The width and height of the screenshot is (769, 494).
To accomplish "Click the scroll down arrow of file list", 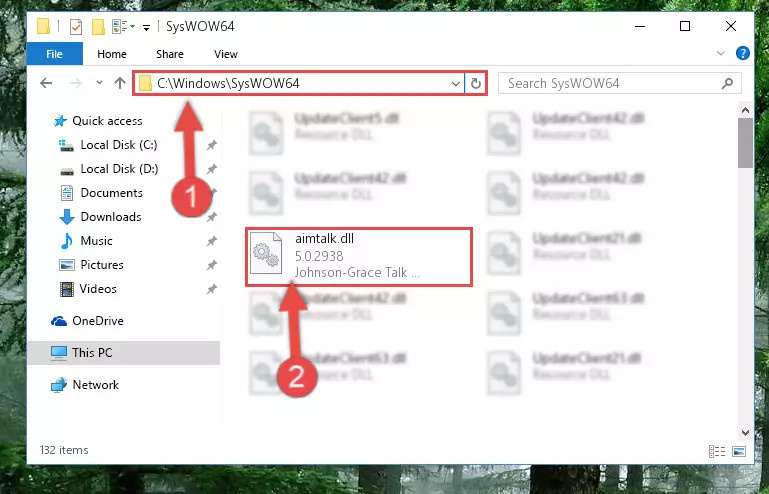I will point(745,433).
